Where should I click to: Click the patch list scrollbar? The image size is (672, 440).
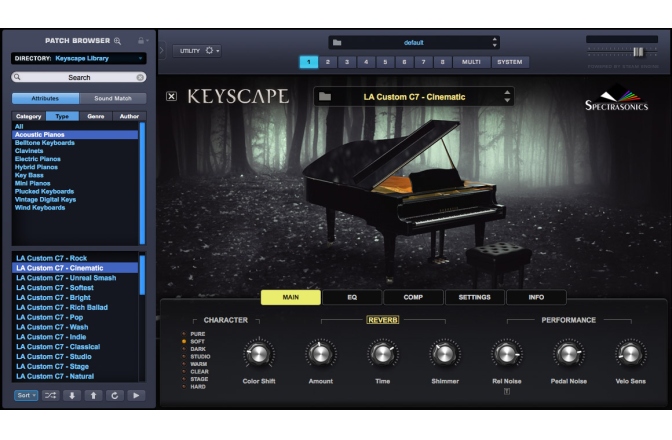(x=142, y=276)
